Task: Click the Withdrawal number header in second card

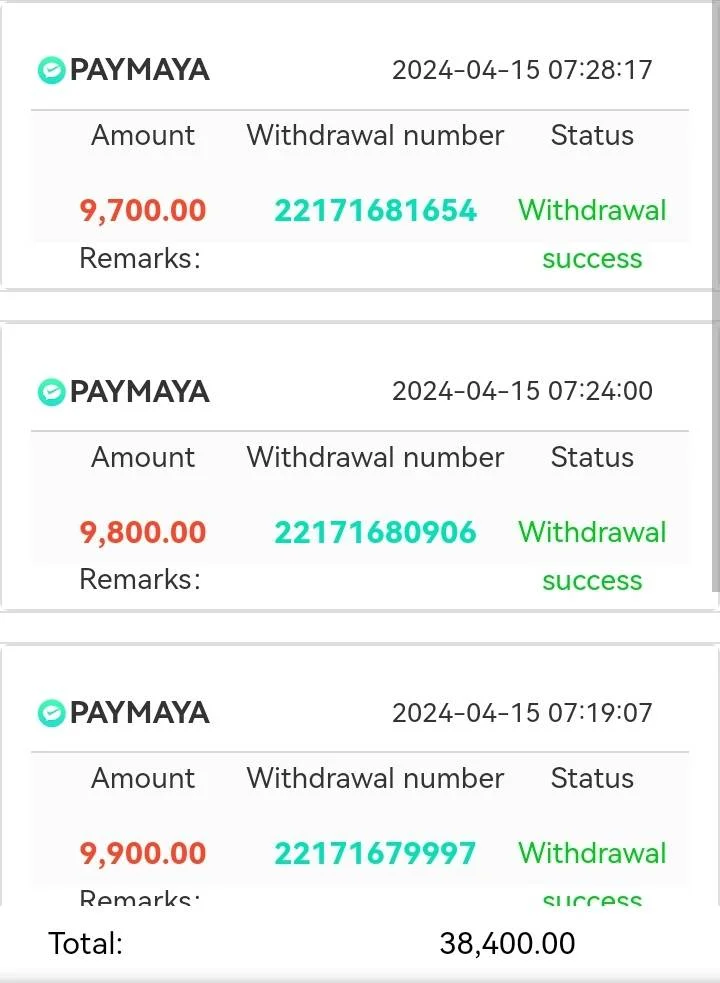Action: (x=375, y=457)
